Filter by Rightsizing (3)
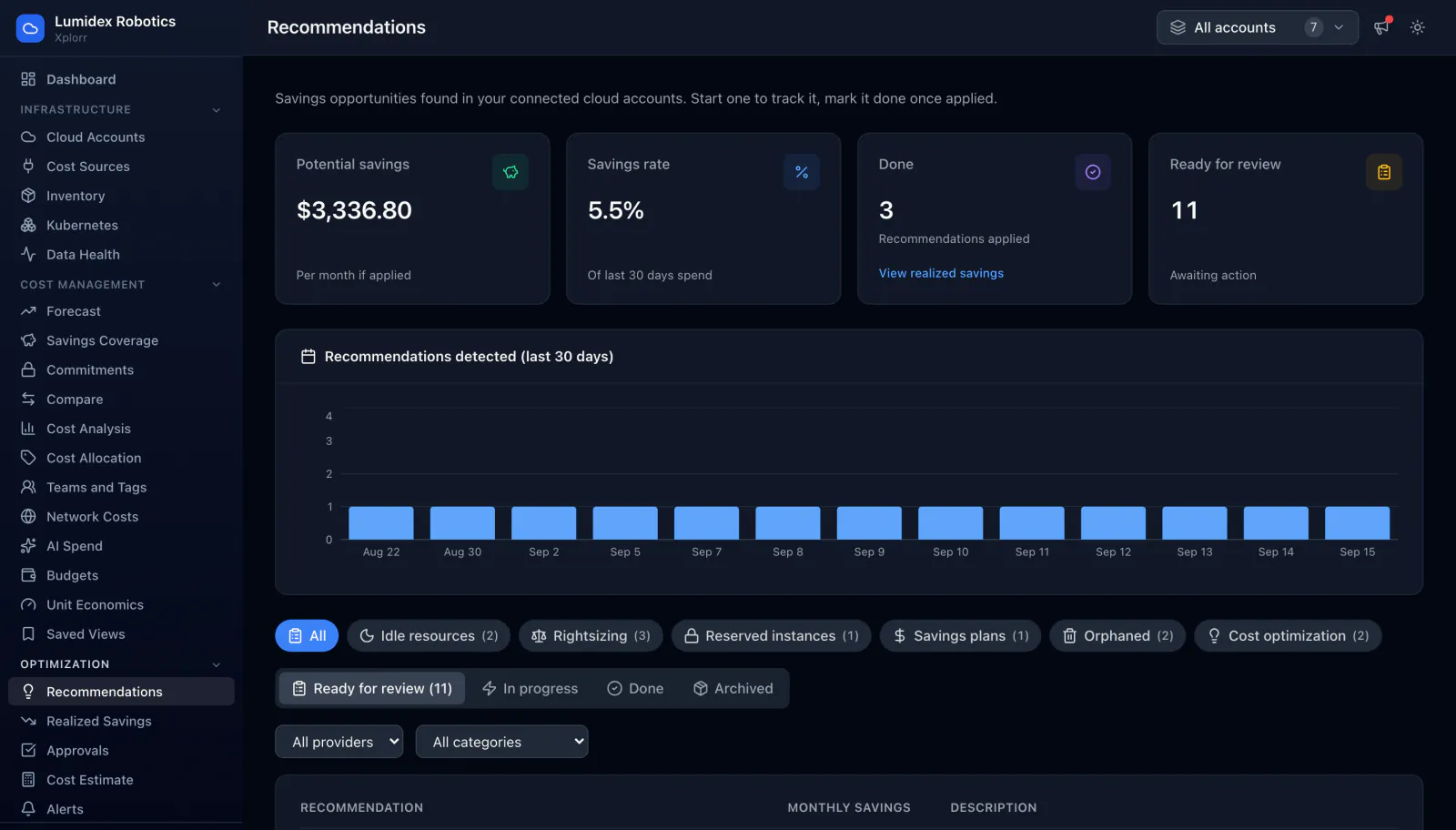The width and height of the screenshot is (1456, 830). pos(591,636)
